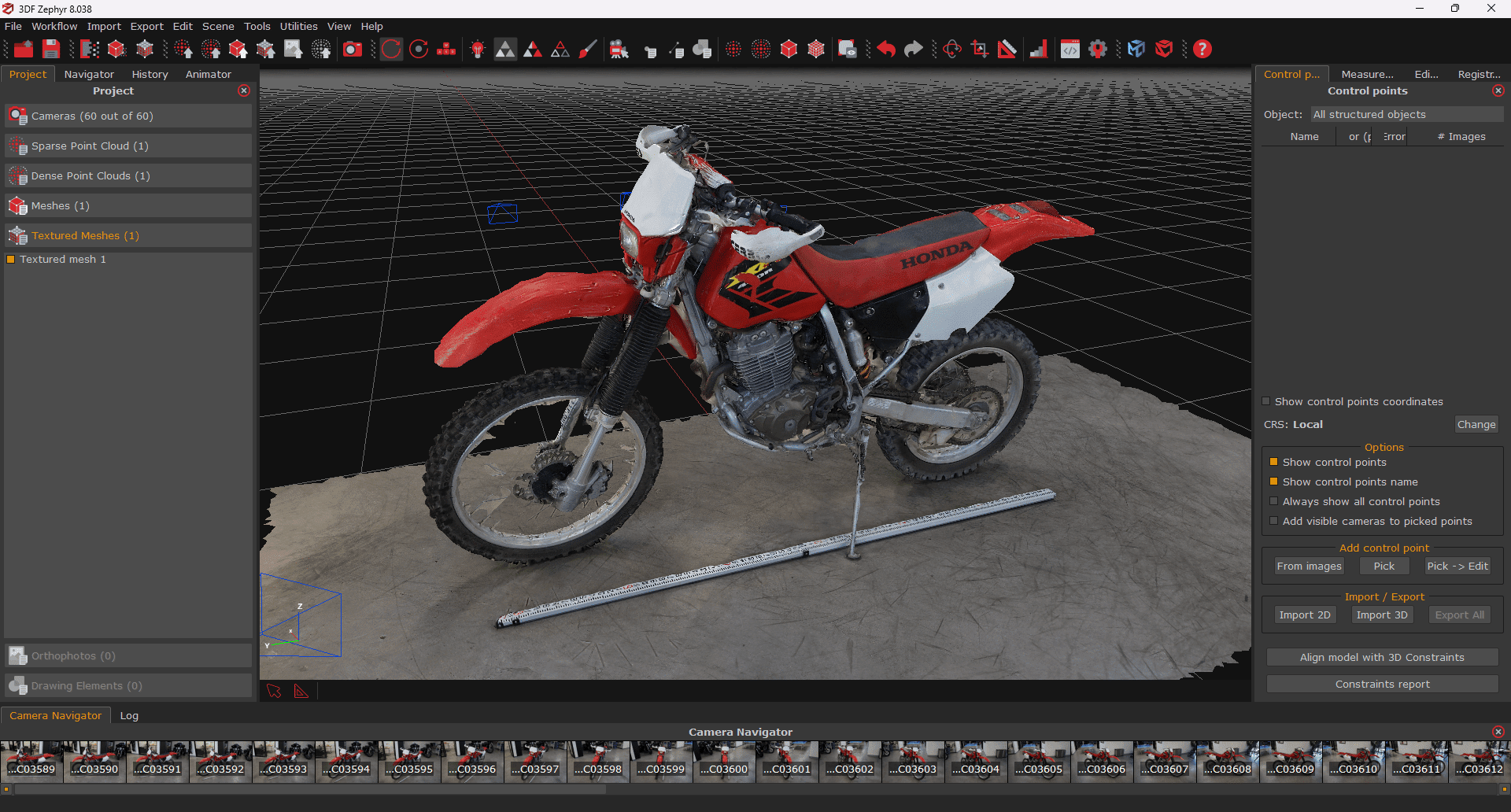
Task: Open options via the gear wrench icon
Action: click(1098, 50)
